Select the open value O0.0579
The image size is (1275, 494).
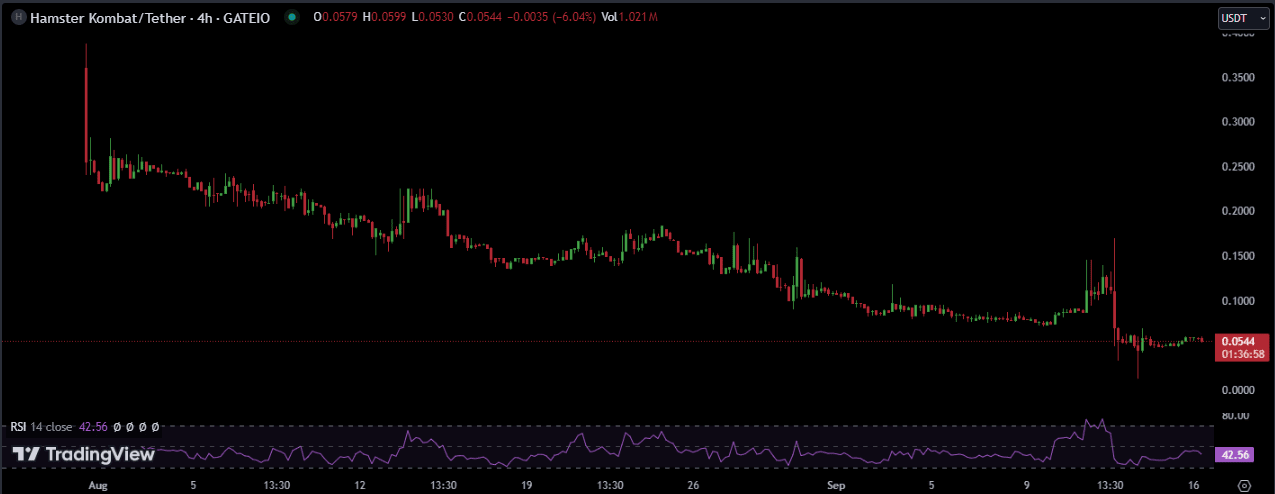click(x=335, y=17)
